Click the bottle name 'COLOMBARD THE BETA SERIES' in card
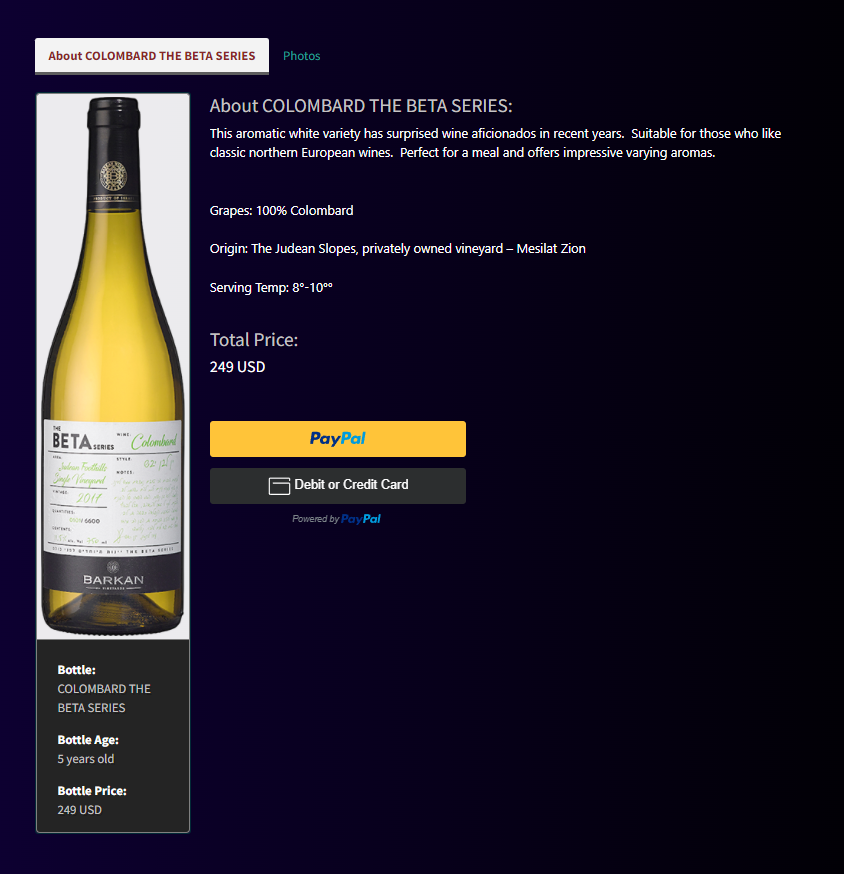 pos(104,698)
